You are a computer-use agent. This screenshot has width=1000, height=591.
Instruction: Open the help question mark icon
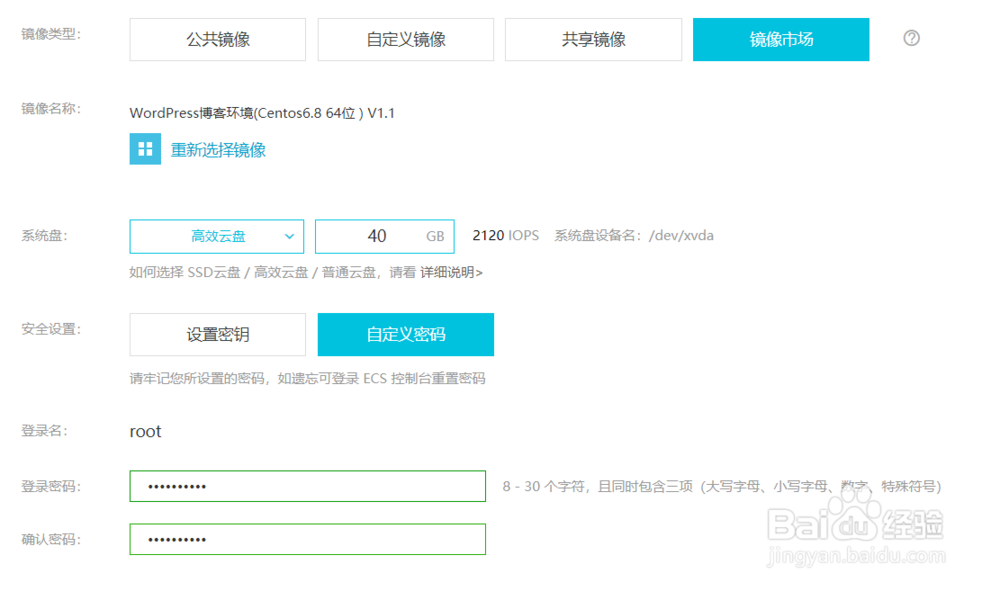[x=911, y=38]
